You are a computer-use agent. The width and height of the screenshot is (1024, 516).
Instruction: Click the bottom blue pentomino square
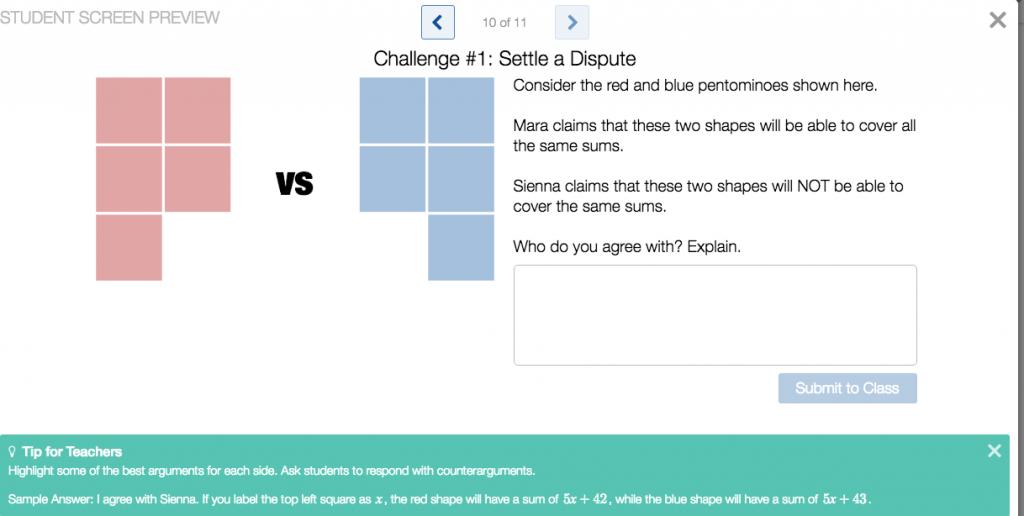461,248
